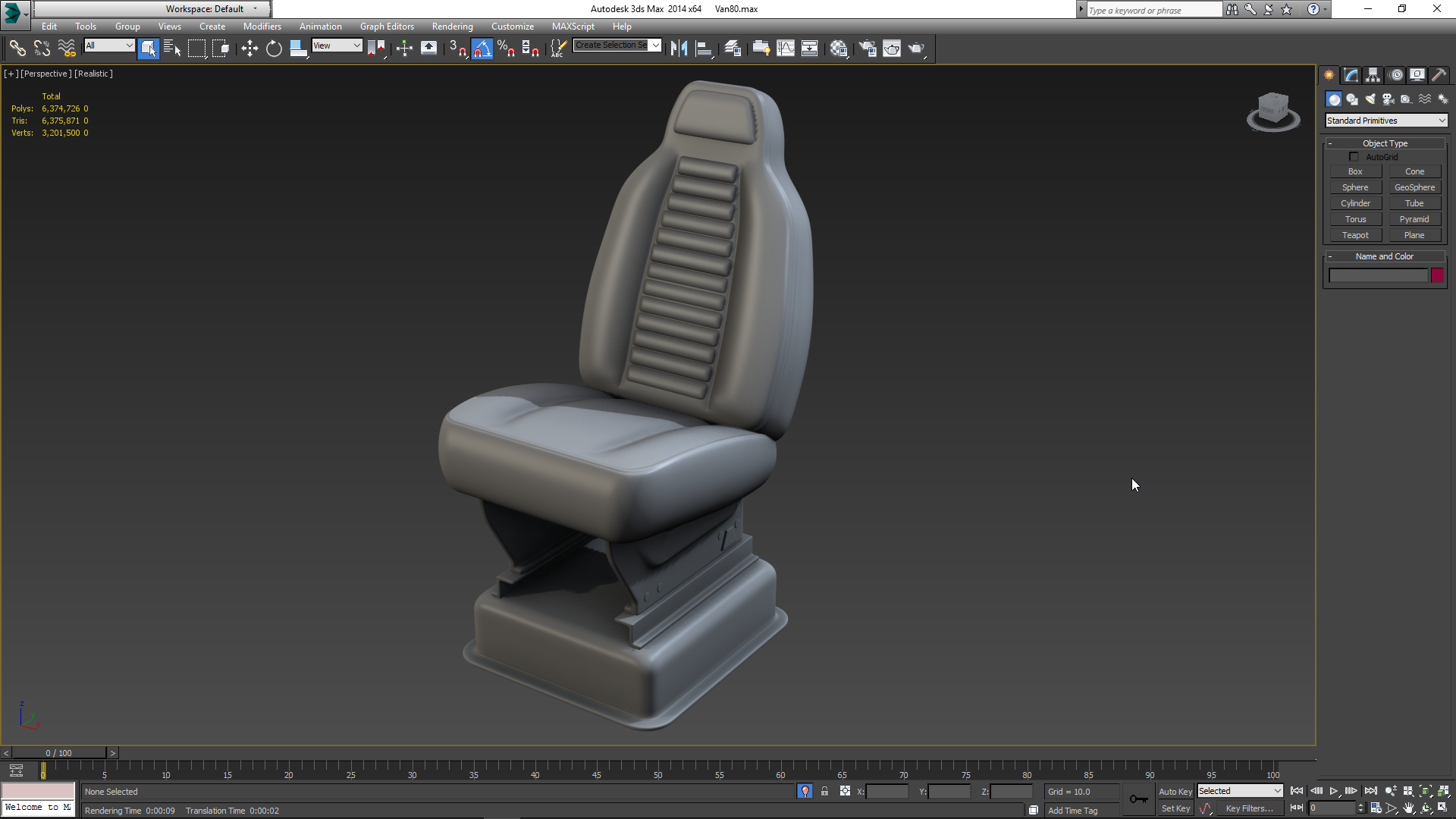This screenshot has height=819, width=1456.
Task: Click the object color swatch
Action: pos(1437,275)
